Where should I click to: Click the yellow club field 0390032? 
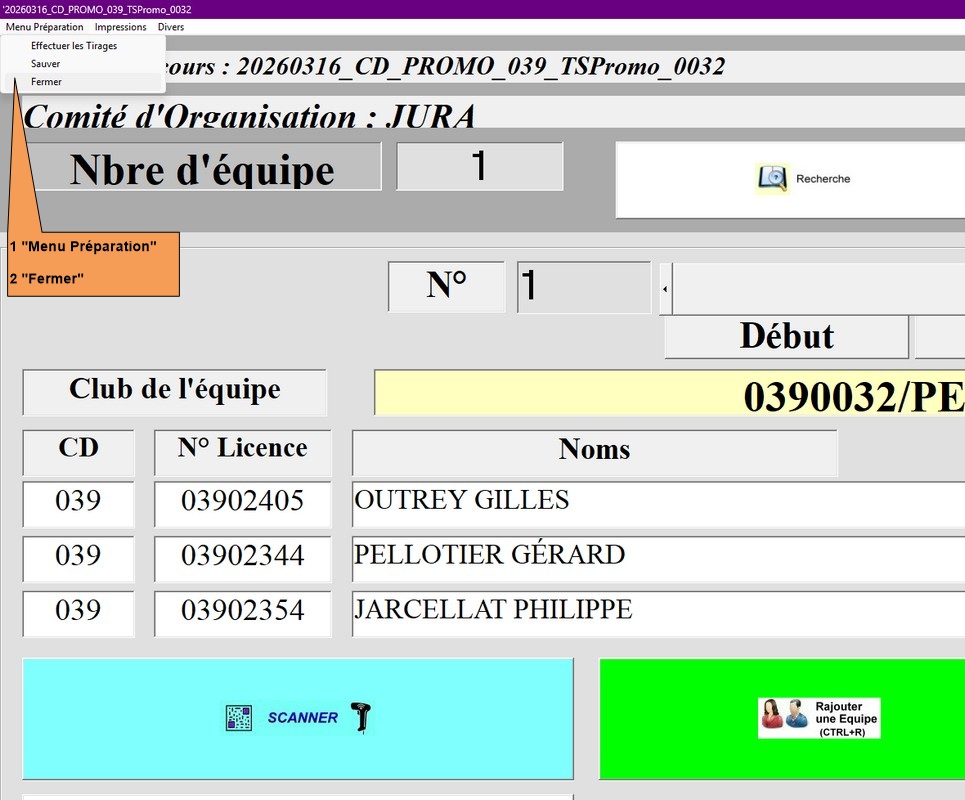(668, 394)
